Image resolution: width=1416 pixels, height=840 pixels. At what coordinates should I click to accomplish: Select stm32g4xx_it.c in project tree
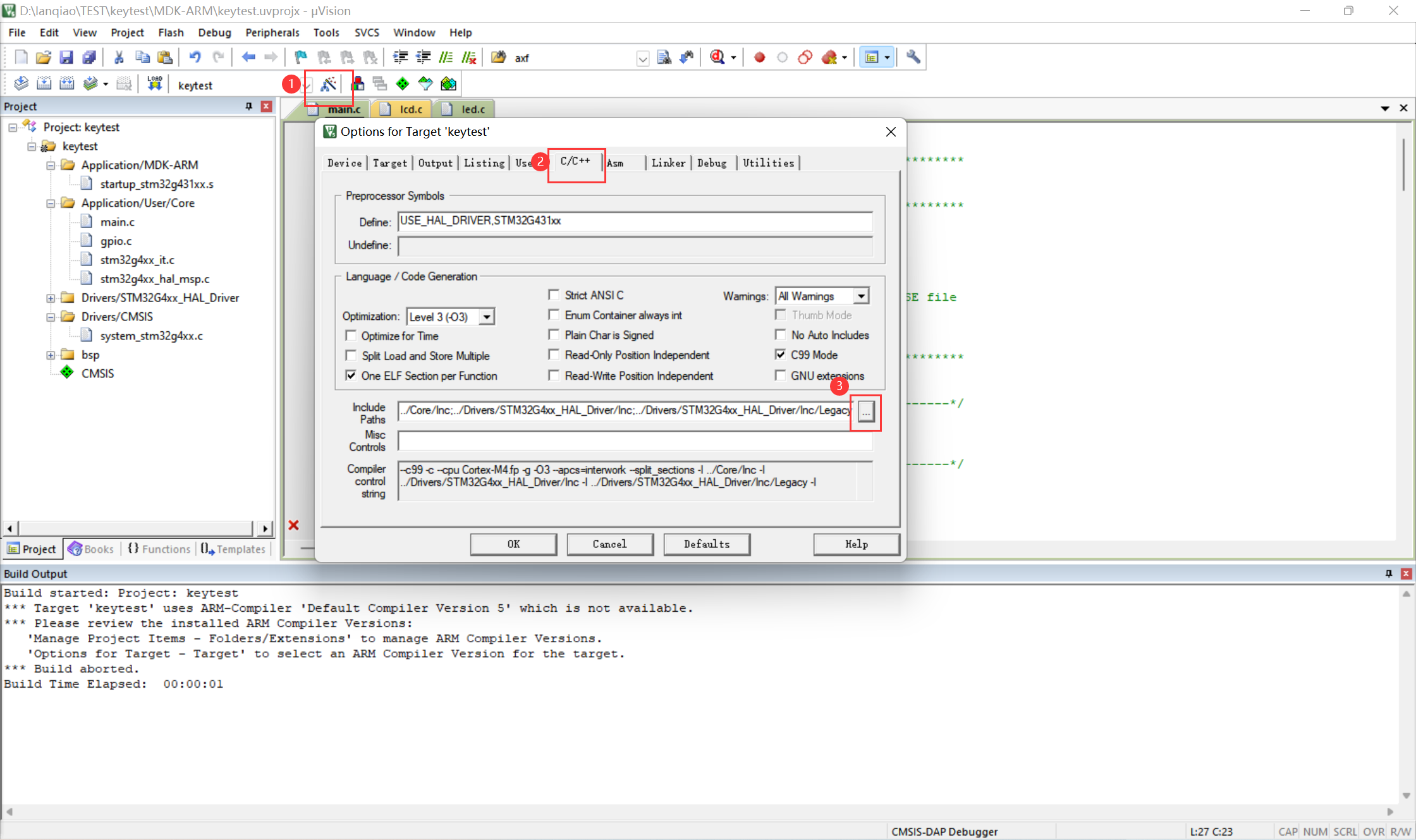[137, 260]
